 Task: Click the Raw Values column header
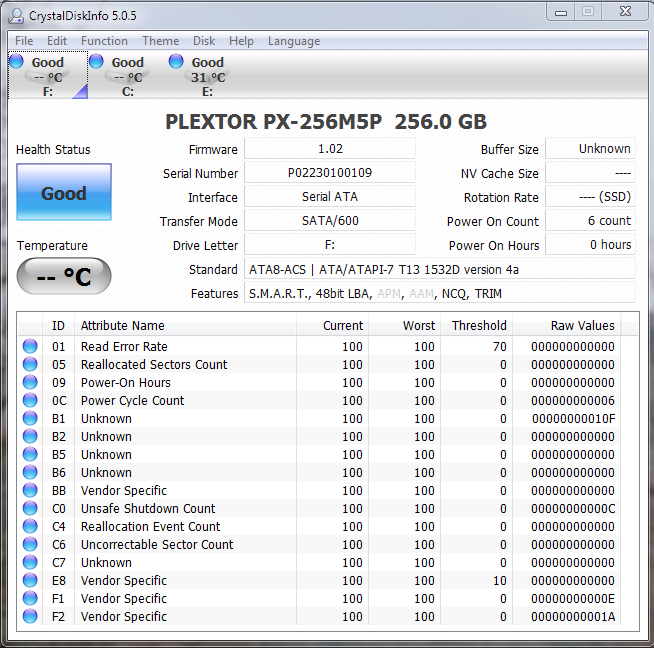pos(582,325)
